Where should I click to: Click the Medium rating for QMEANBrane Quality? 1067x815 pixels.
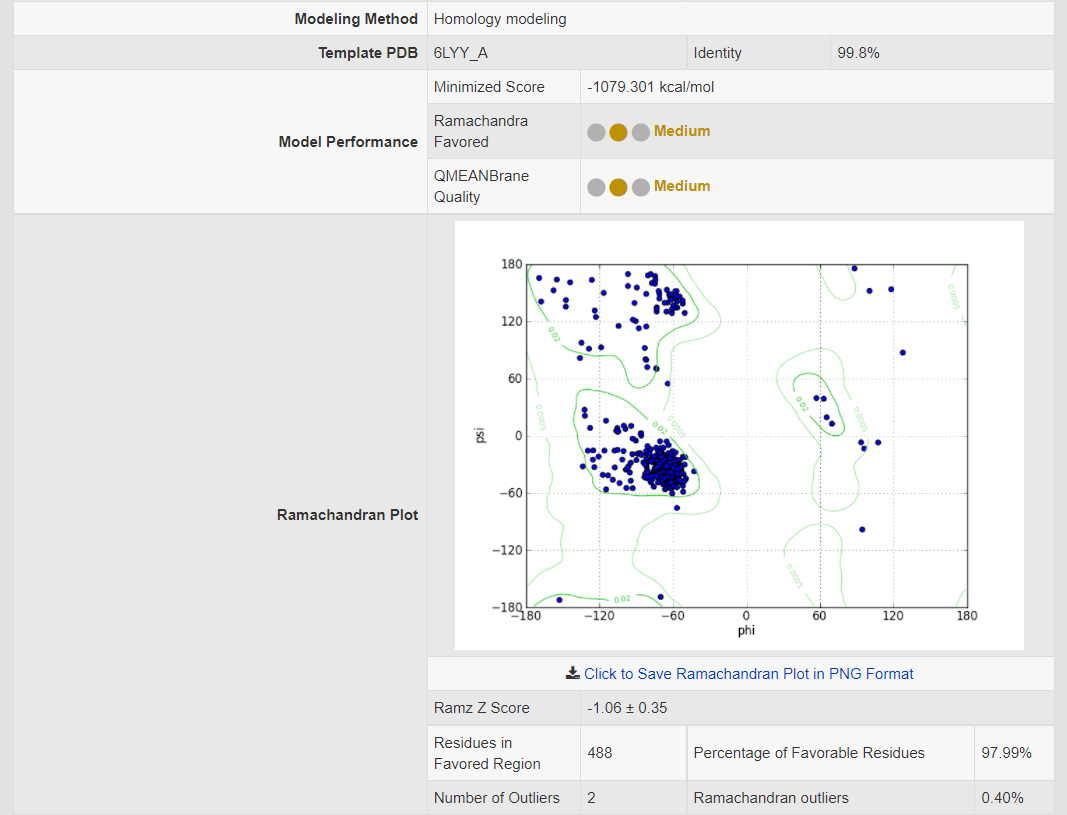(682, 186)
